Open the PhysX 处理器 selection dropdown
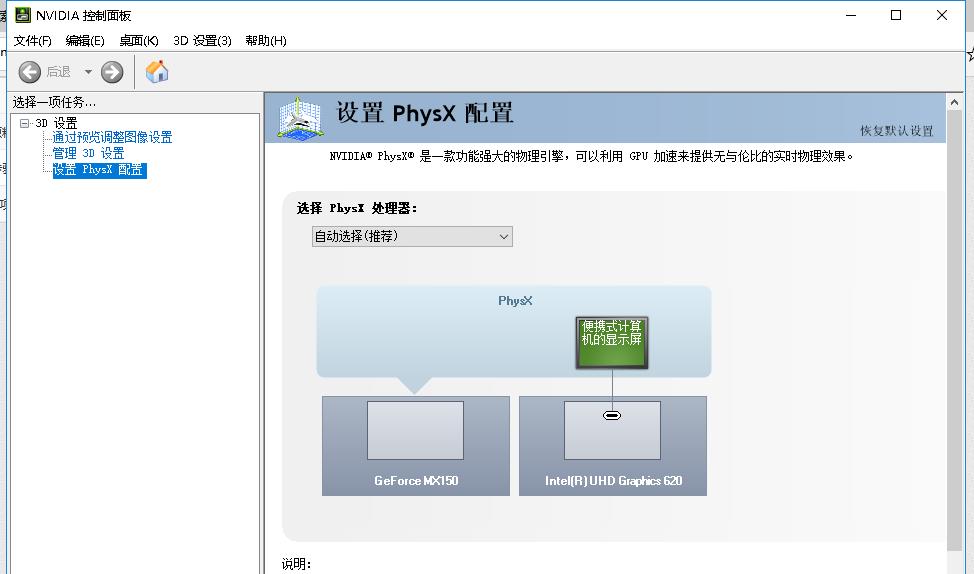Image resolution: width=974 pixels, height=574 pixels. point(412,236)
